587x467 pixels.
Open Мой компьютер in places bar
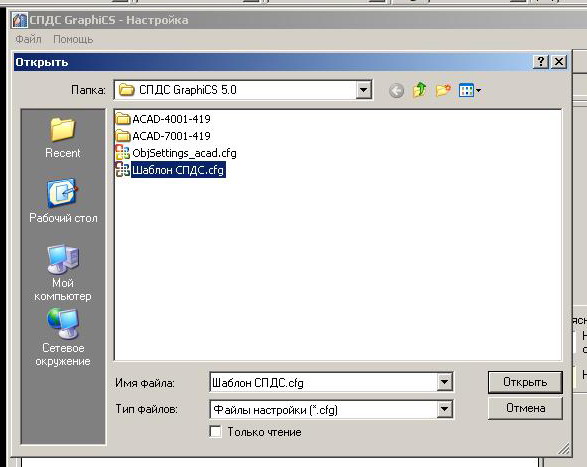tap(63, 273)
